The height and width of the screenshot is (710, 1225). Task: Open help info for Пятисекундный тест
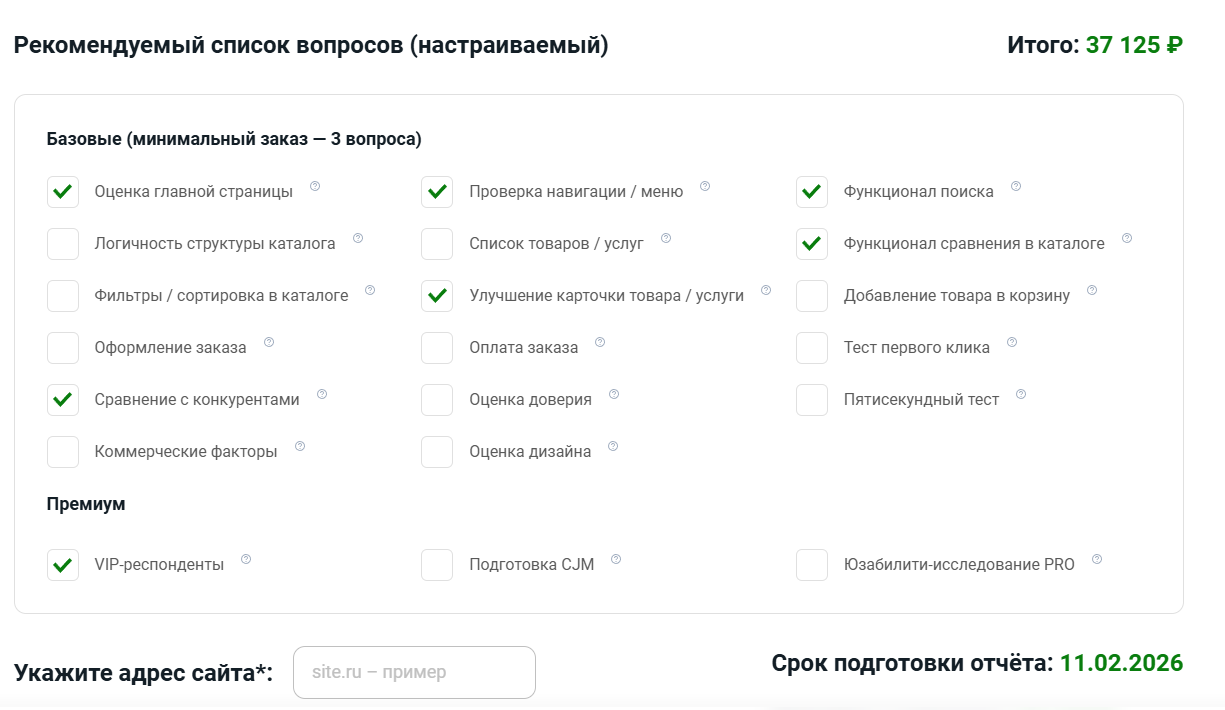(x=1021, y=393)
